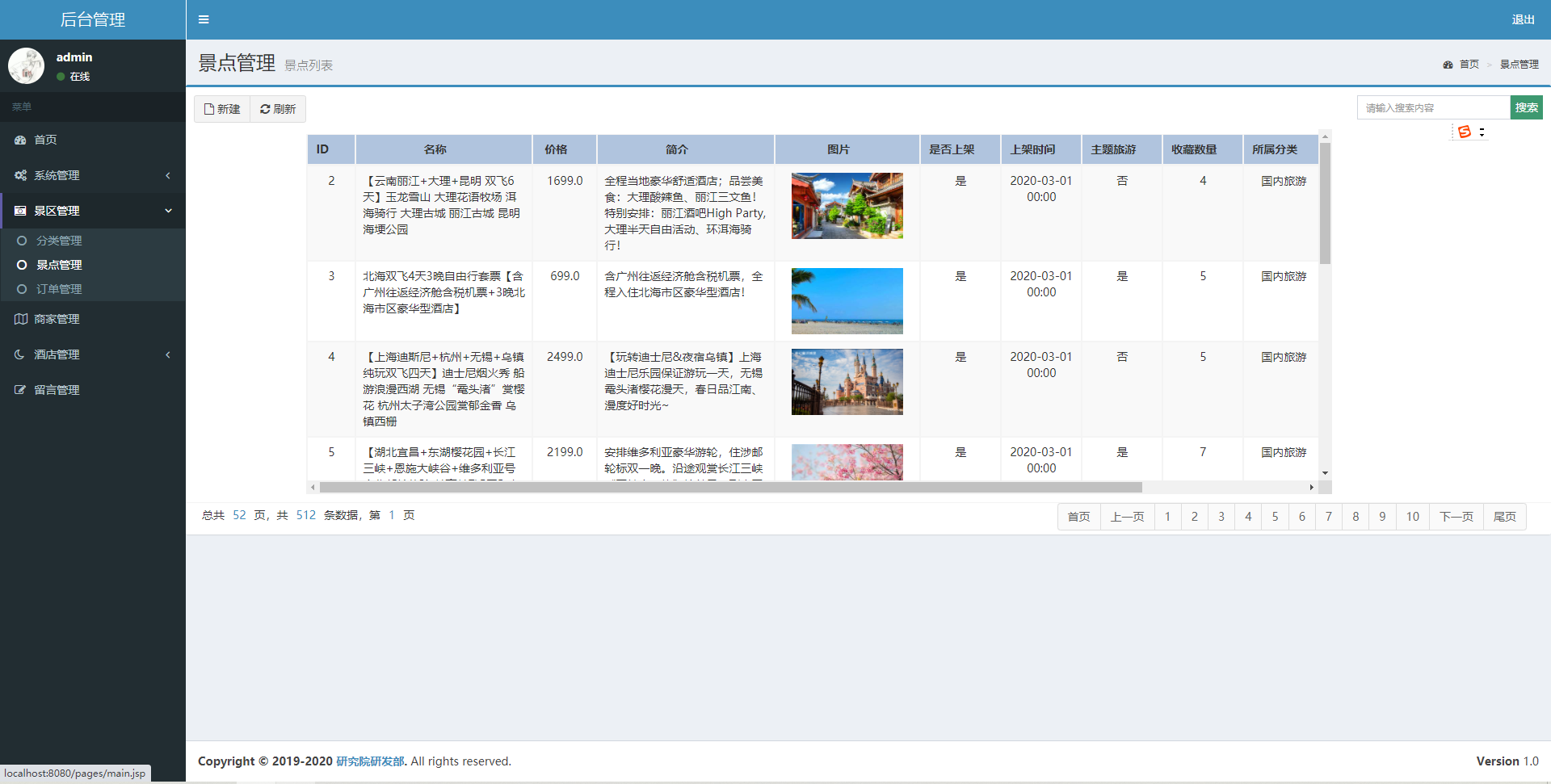Click the Sogou input method icon

[1465, 132]
